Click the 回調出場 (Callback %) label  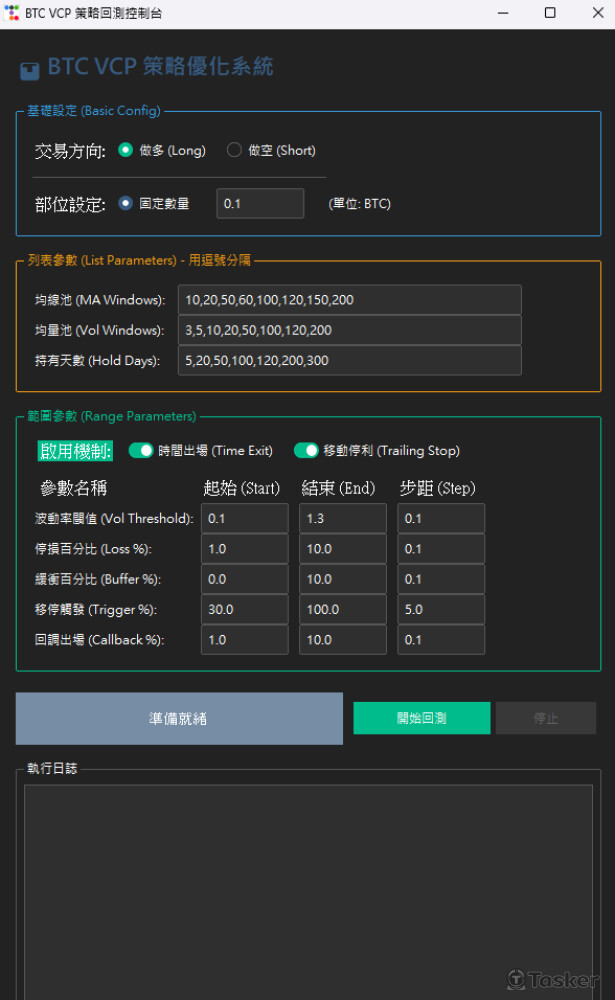pos(100,640)
